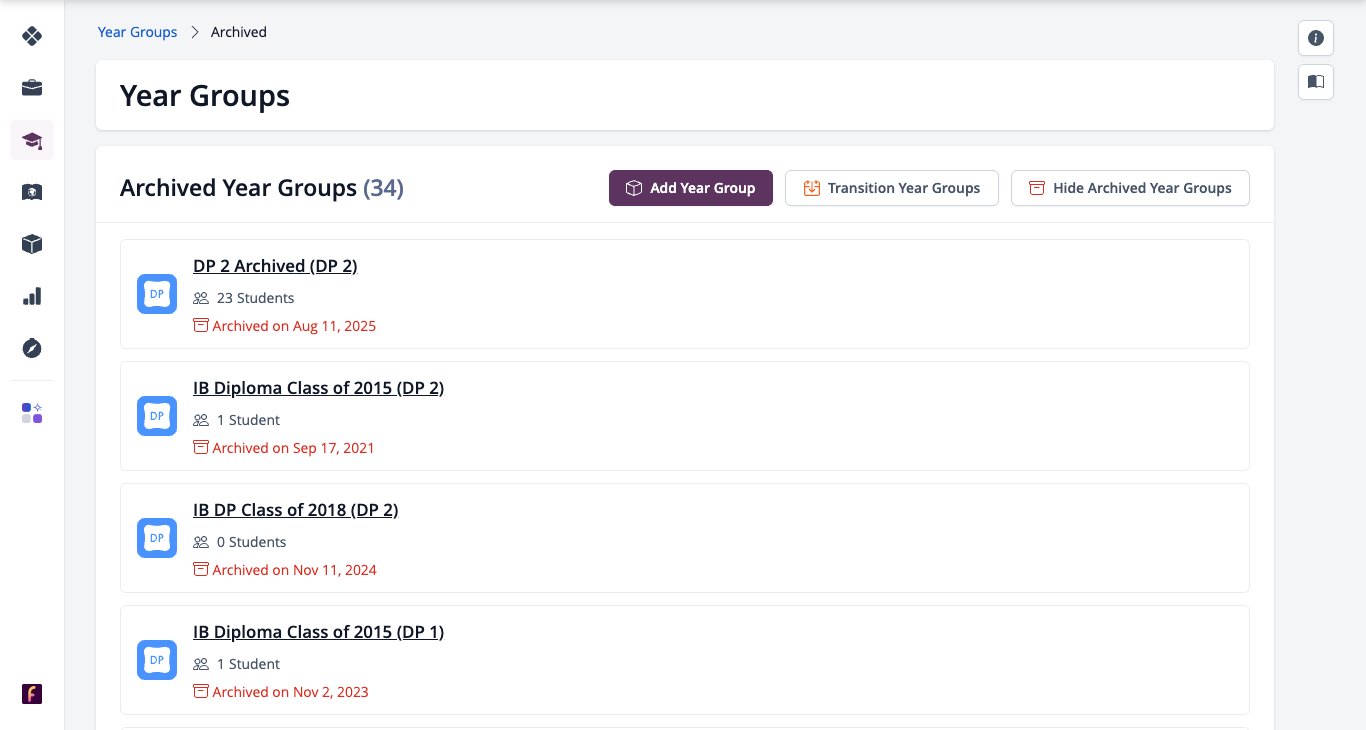Open IB Diploma Class of 2015 (DP 2)
This screenshot has width=1366, height=730.
point(318,388)
